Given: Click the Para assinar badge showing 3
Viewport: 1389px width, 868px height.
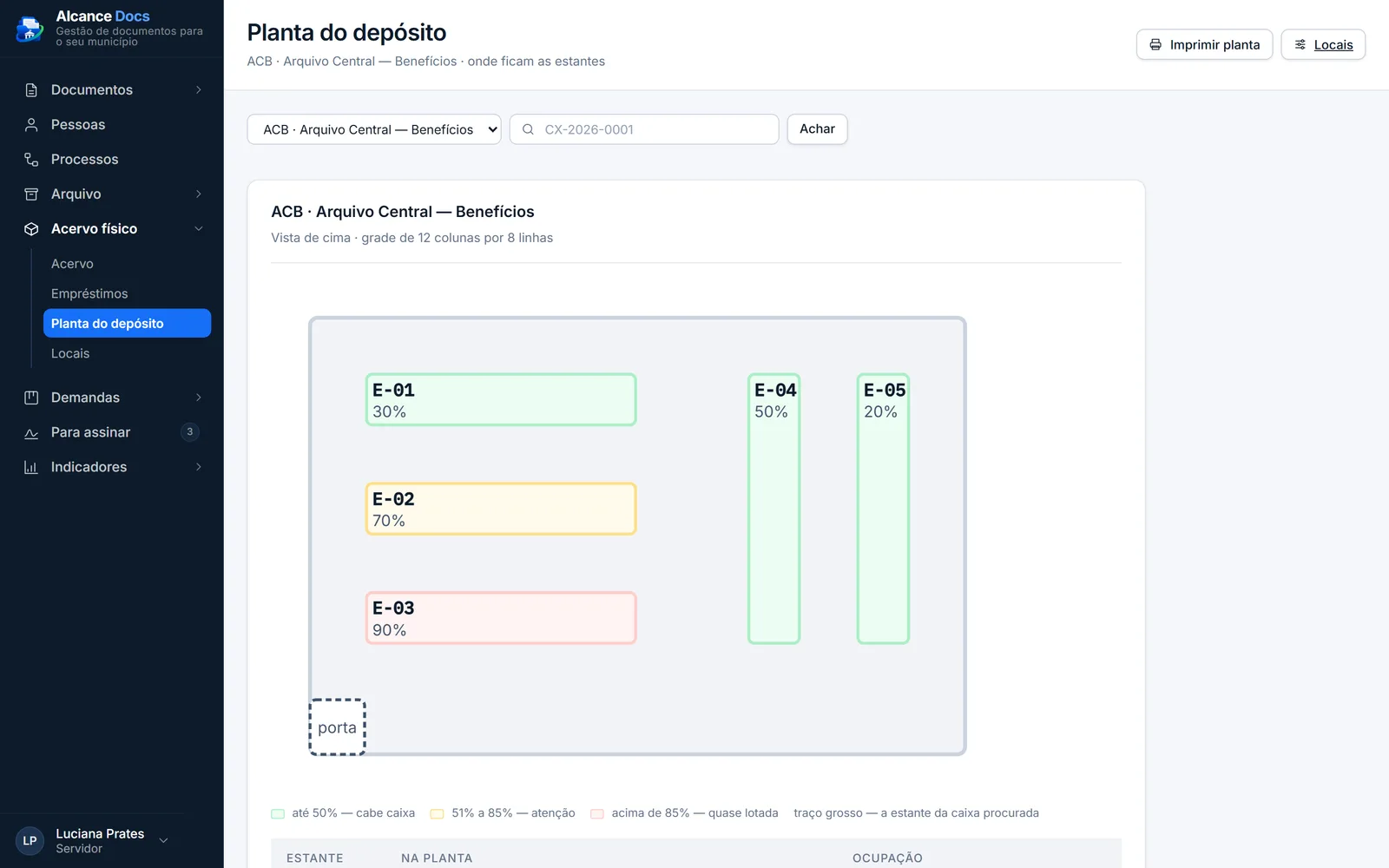Looking at the screenshot, I should click(190, 432).
